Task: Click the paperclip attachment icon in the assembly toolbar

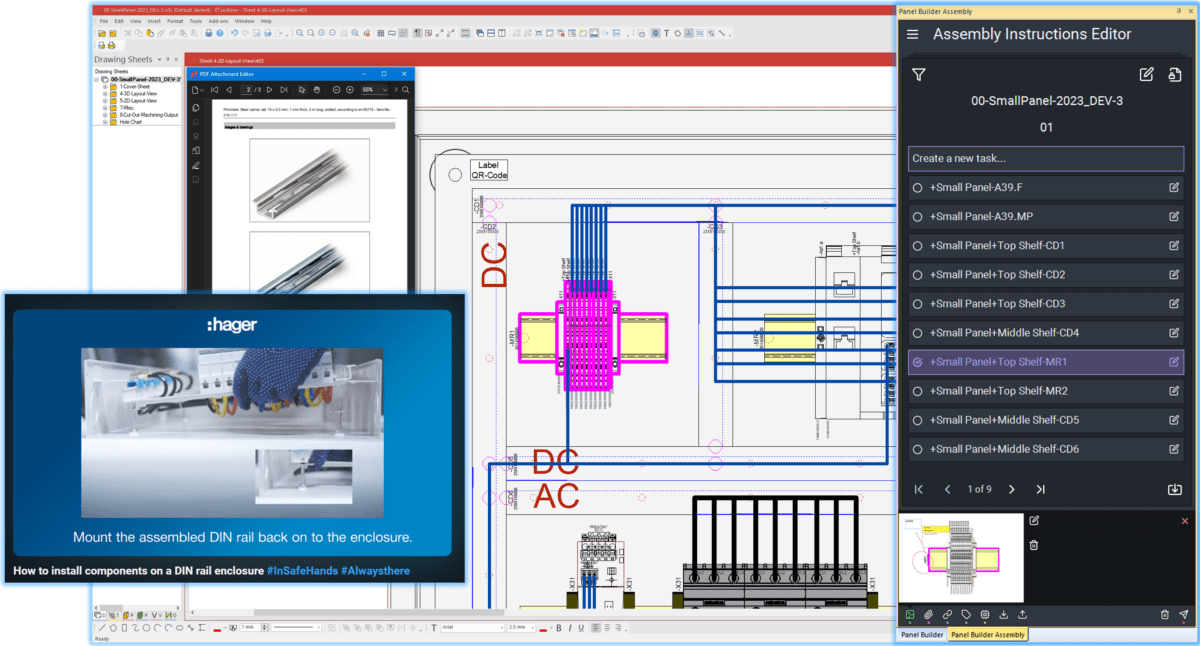Action: click(x=928, y=614)
